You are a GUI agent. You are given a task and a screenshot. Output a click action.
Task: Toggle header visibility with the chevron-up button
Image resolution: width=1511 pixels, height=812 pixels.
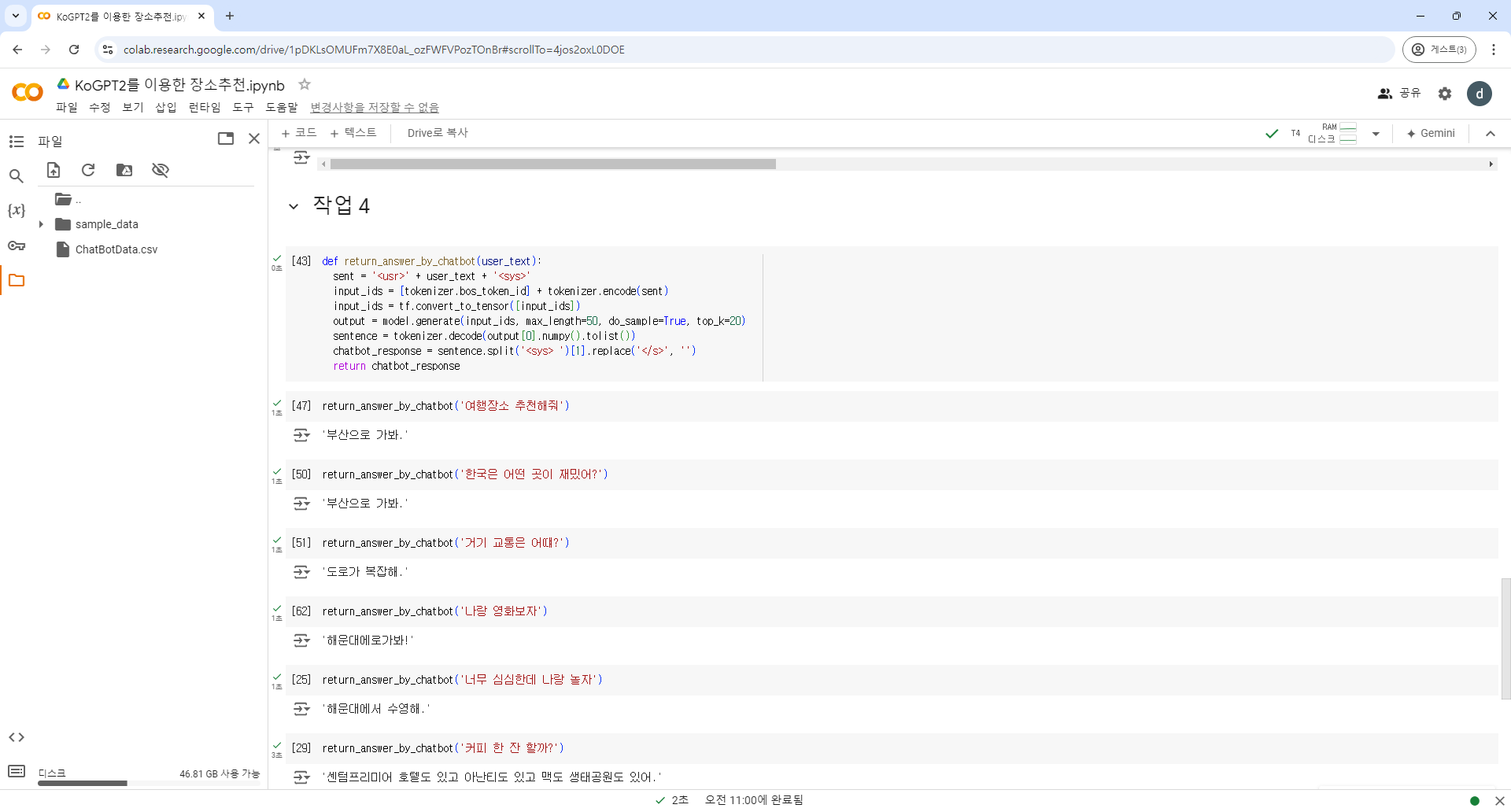[1490, 134]
